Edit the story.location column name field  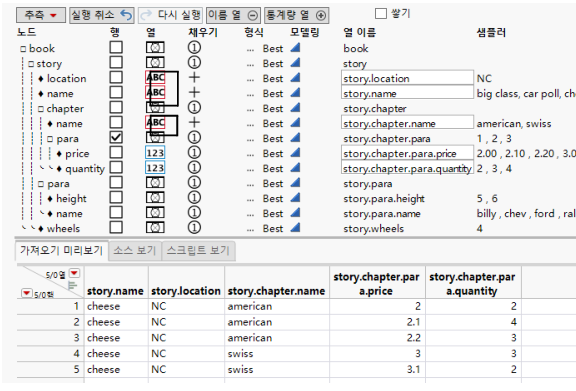point(407,78)
